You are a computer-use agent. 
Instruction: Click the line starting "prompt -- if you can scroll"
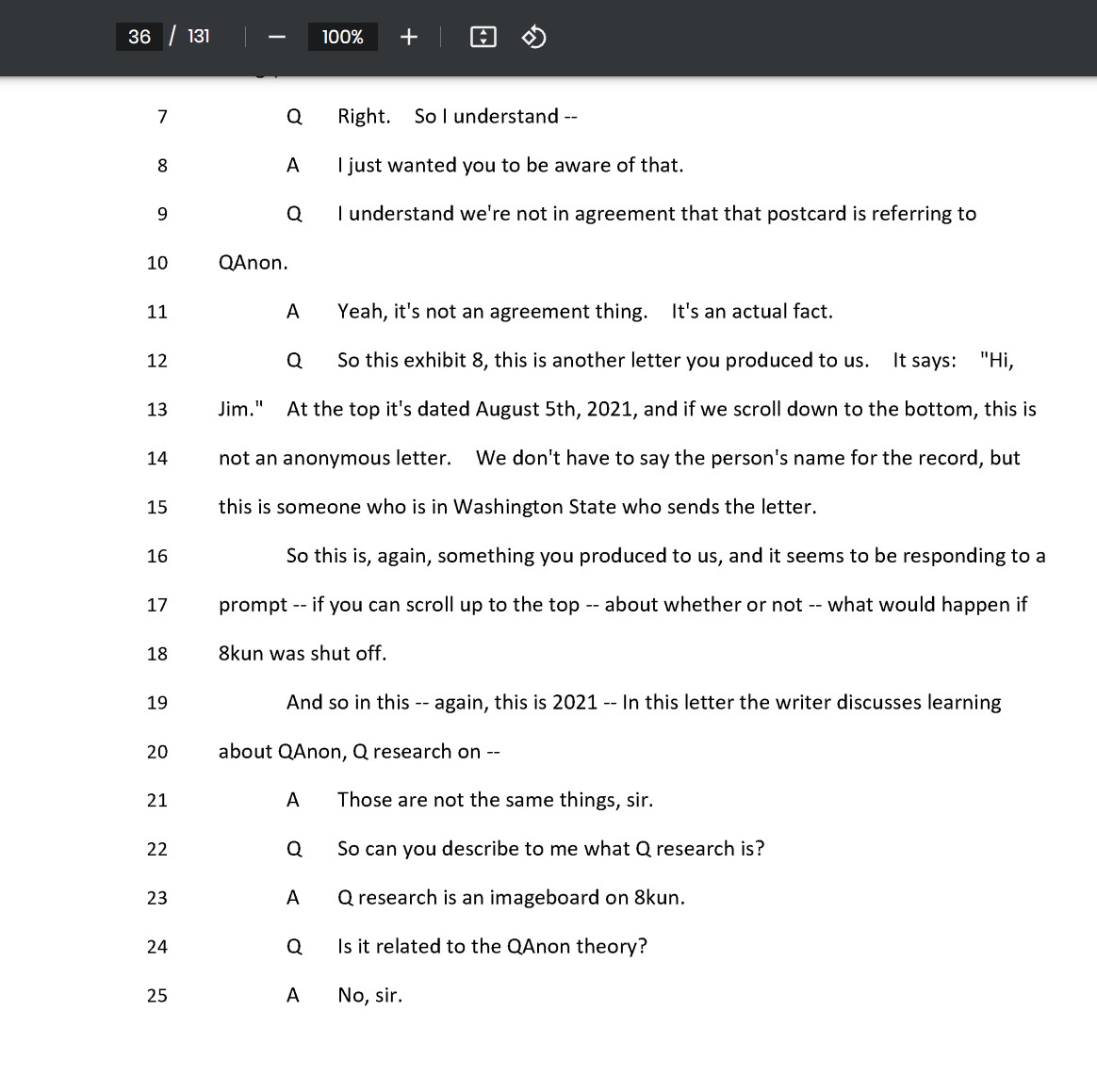click(x=623, y=604)
